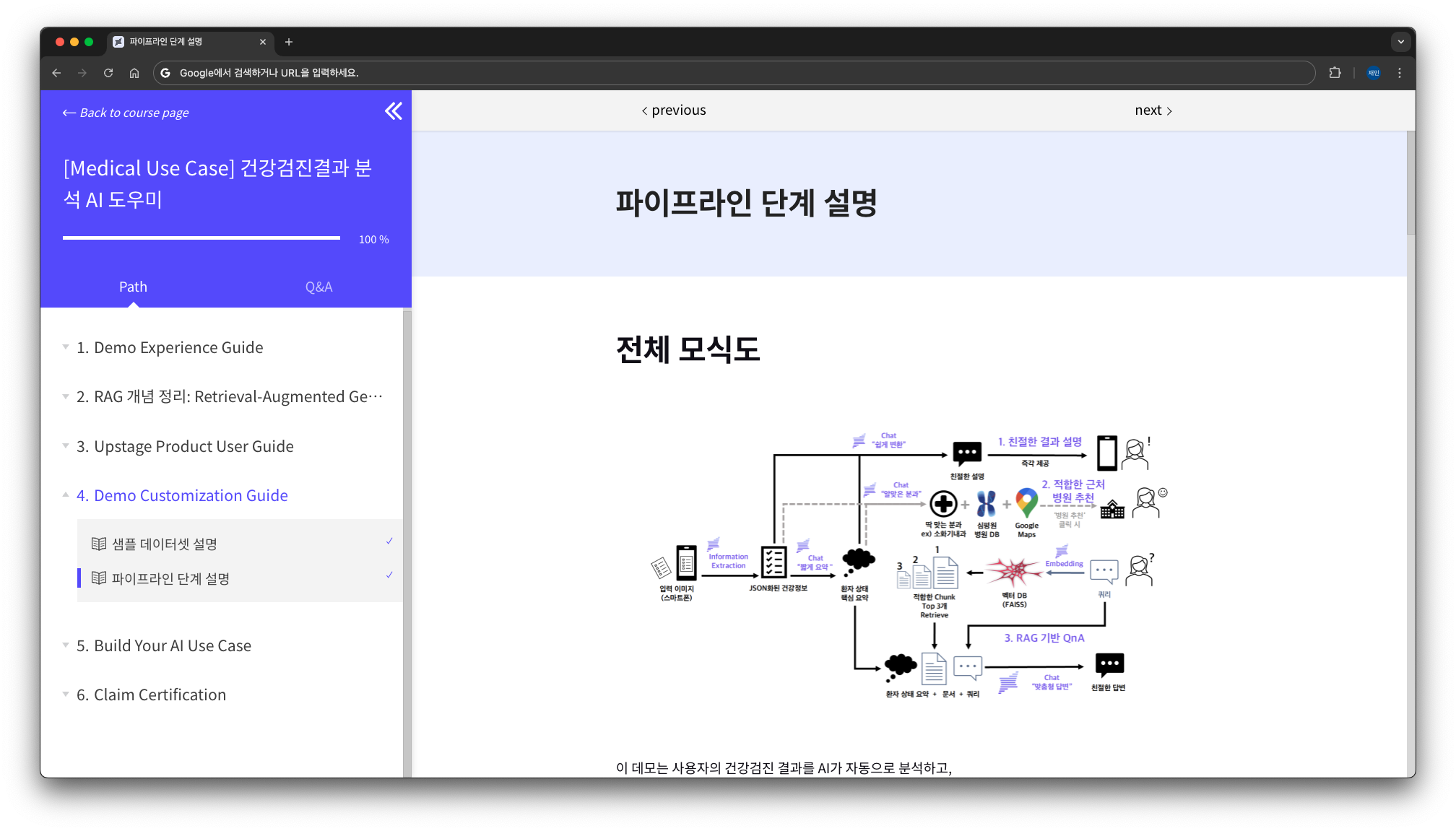Click the checkmark next to 샘플 데이터셋 설명
Screen dimensions: 1456x831
click(x=389, y=541)
